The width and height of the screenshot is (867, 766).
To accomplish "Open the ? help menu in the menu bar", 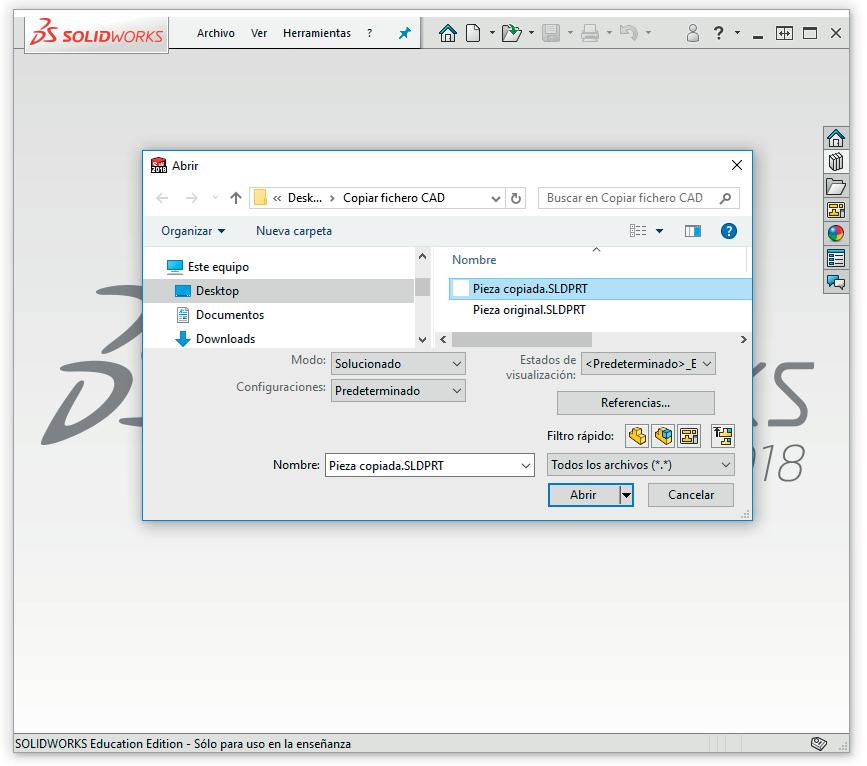I will pyautogui.click(x=369, y=33).
